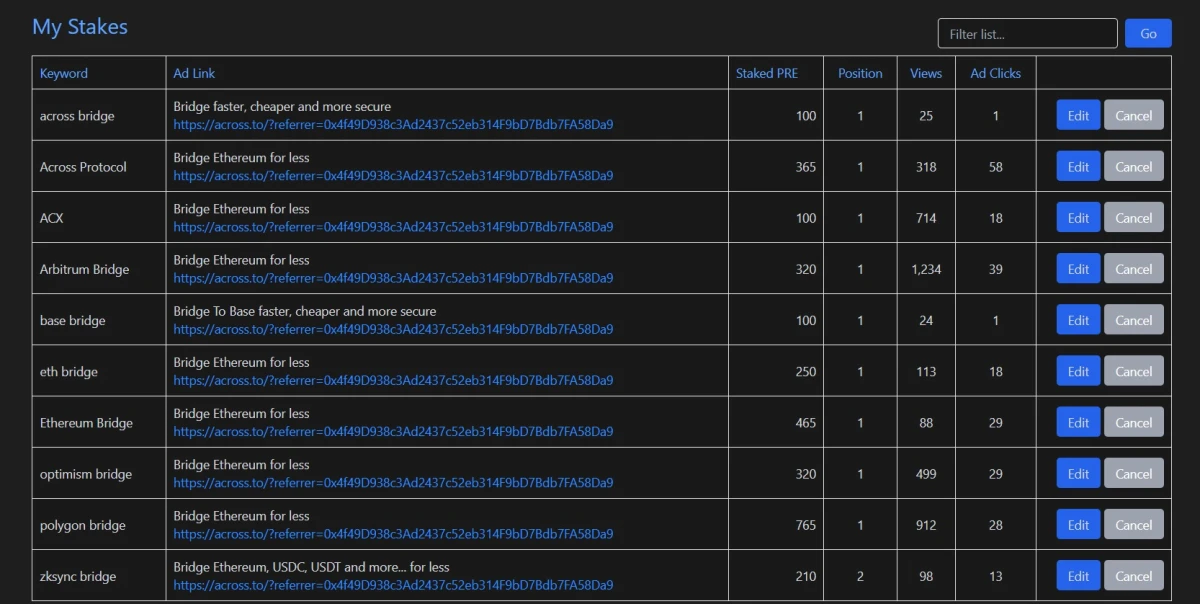The width and height of the screenshot is (1200, 604).
Task: Click the Go filter button
Action: [1148, 33]
